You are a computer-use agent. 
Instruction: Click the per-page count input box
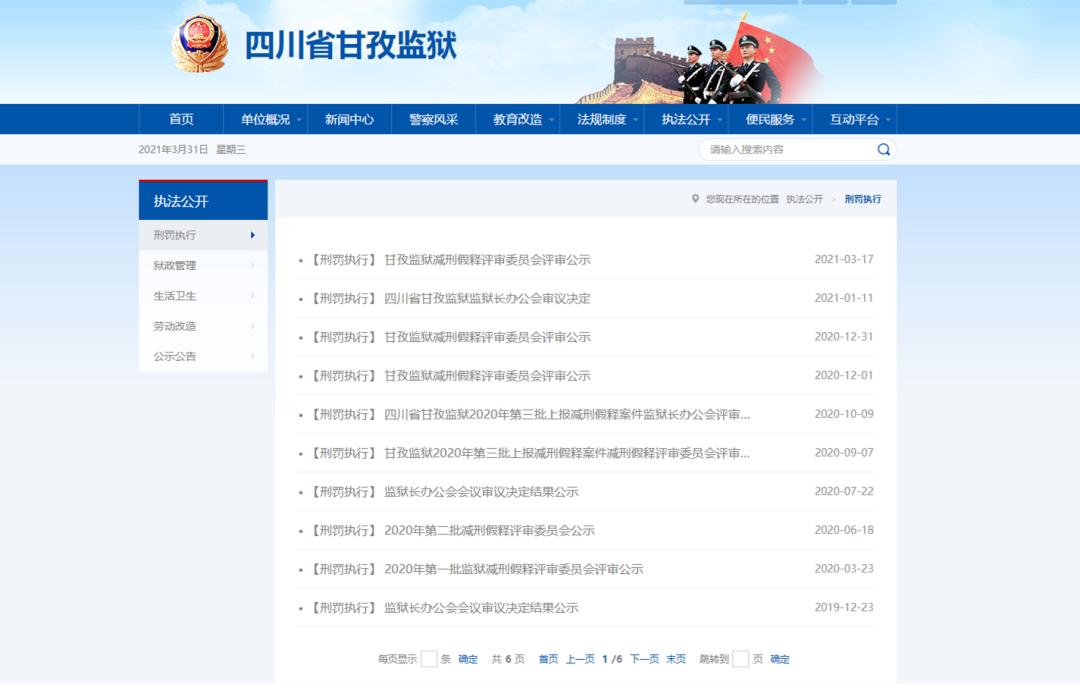pyautogui.click(x=428, y=659)
